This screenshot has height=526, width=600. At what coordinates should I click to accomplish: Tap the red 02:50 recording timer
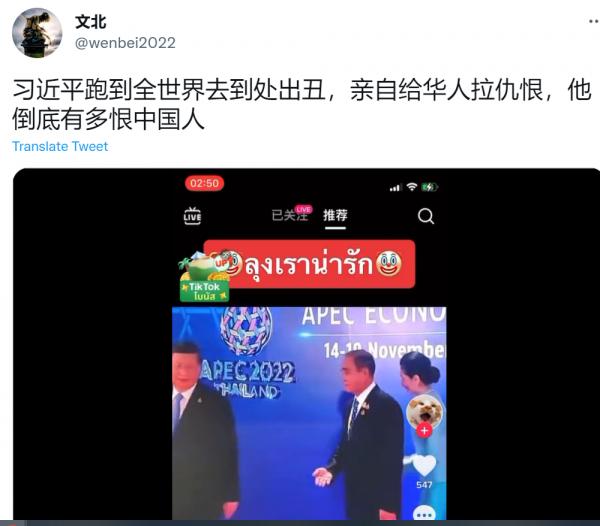coord(204,183)
